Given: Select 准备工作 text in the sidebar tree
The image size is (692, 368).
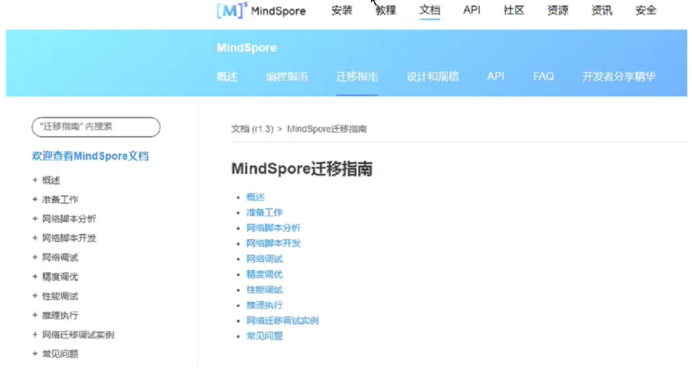Looking at the screenshot, I should click(x=60, y=199).
